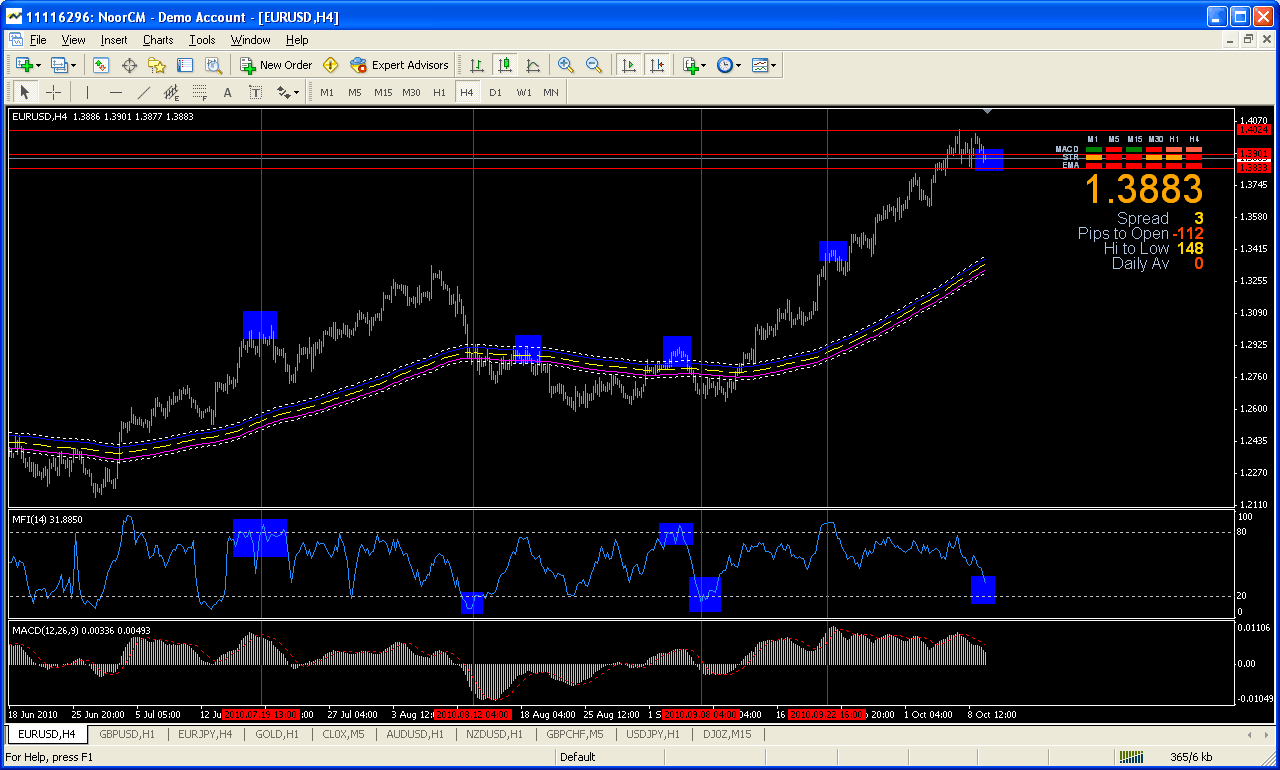1280x770 pixels.
Task: Select the Horizontal Line tool
Action: pyautogui.click(x=115, y=92)
